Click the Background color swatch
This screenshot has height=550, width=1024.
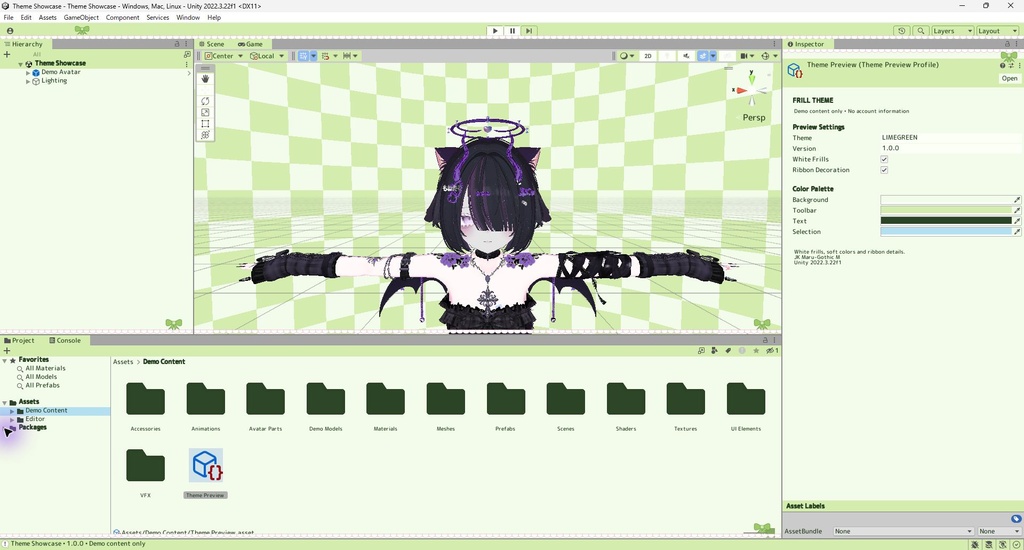click(x=946, y=200)
